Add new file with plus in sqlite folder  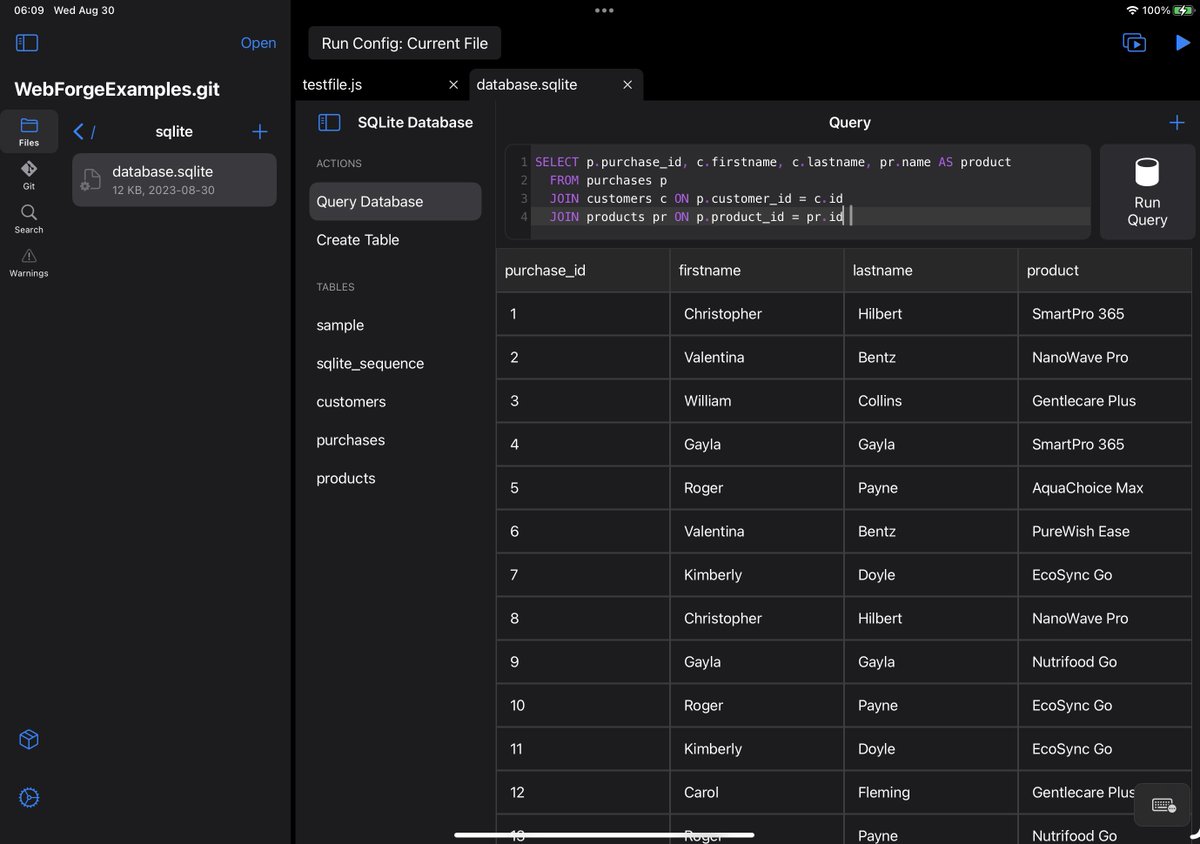259,131
